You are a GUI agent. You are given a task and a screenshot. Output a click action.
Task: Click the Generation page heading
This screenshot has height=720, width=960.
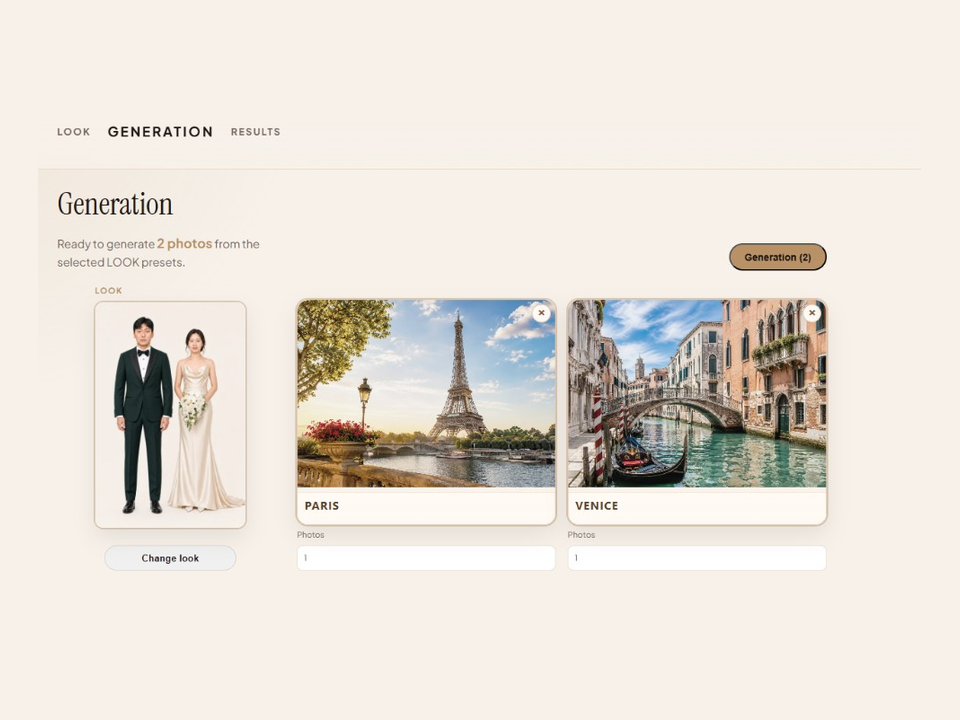(x=115, y=204)
